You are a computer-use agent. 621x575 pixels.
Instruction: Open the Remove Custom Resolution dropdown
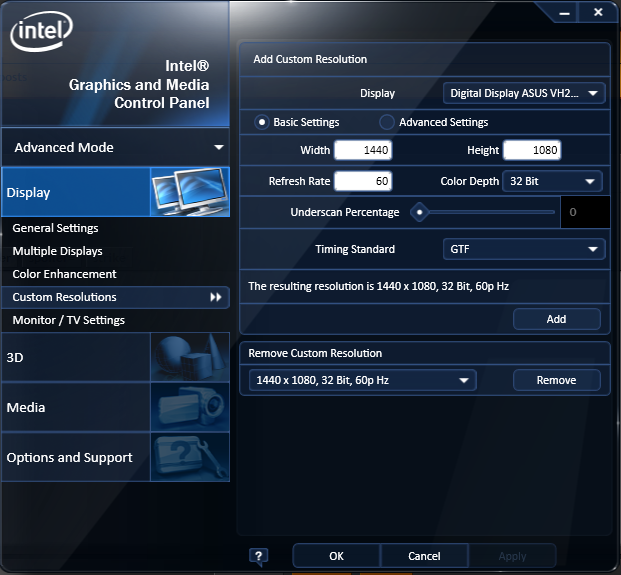click(x=362, y=380)
